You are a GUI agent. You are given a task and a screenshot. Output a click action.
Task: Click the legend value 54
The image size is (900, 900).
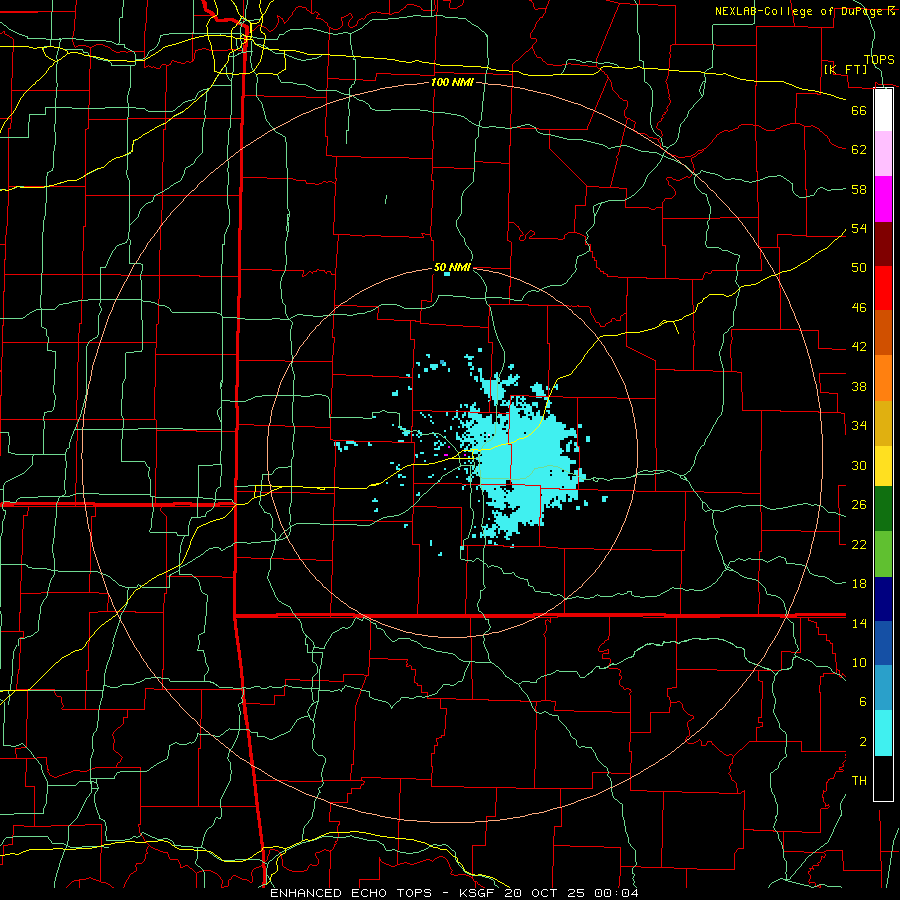pos(859,228)
